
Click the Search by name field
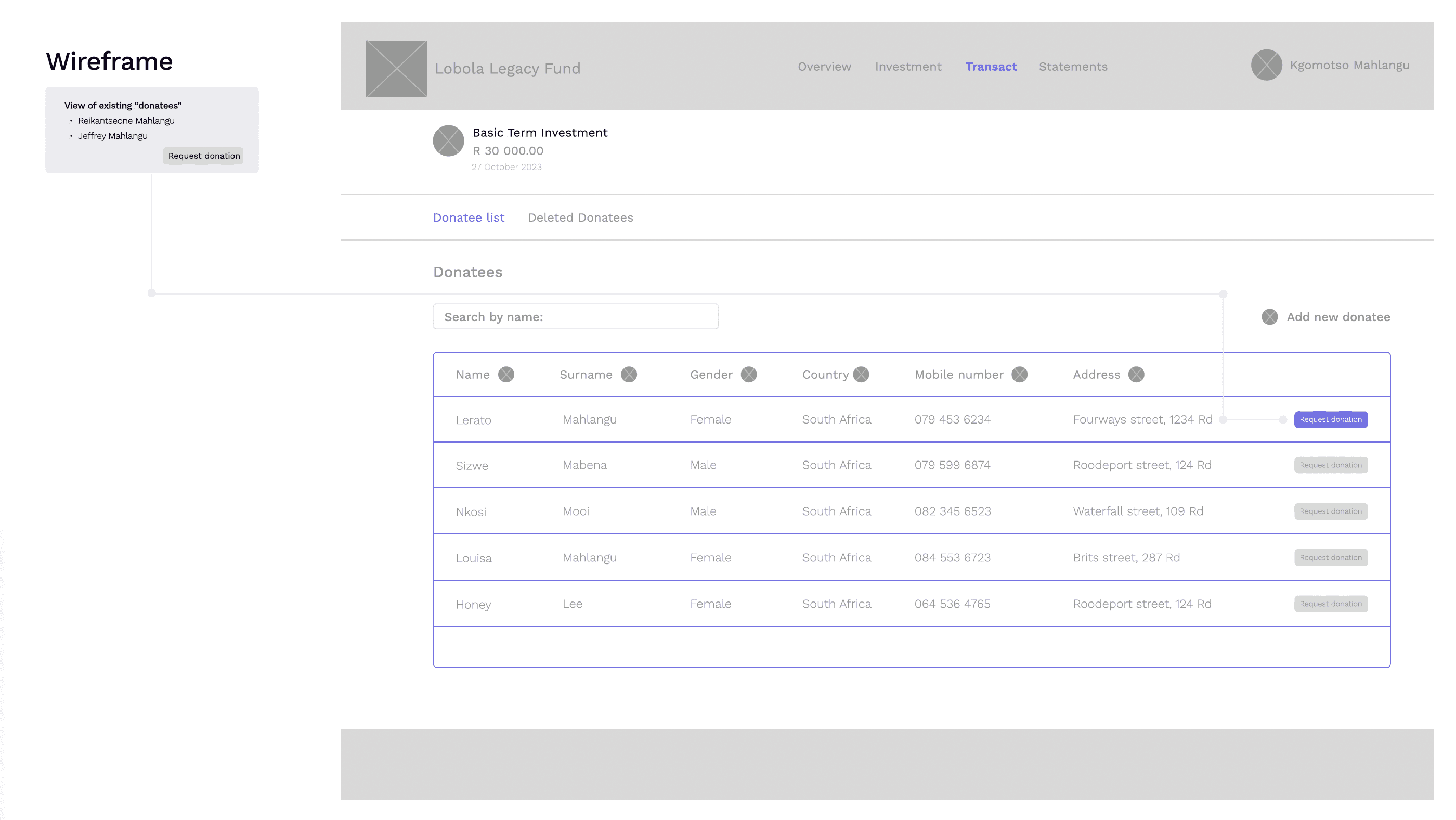[576, 317]
